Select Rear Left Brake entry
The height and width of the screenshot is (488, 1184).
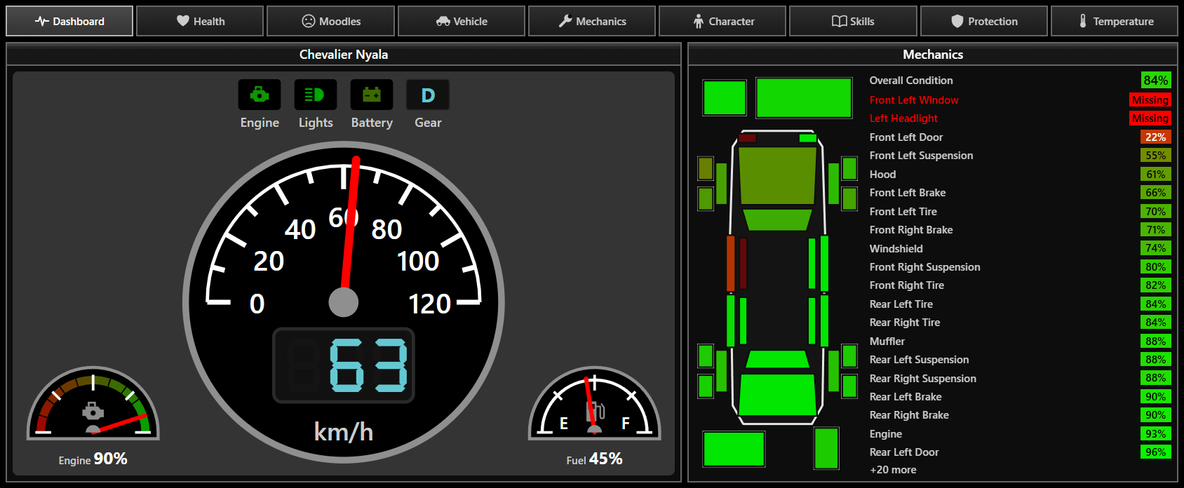click(1019, 397)
